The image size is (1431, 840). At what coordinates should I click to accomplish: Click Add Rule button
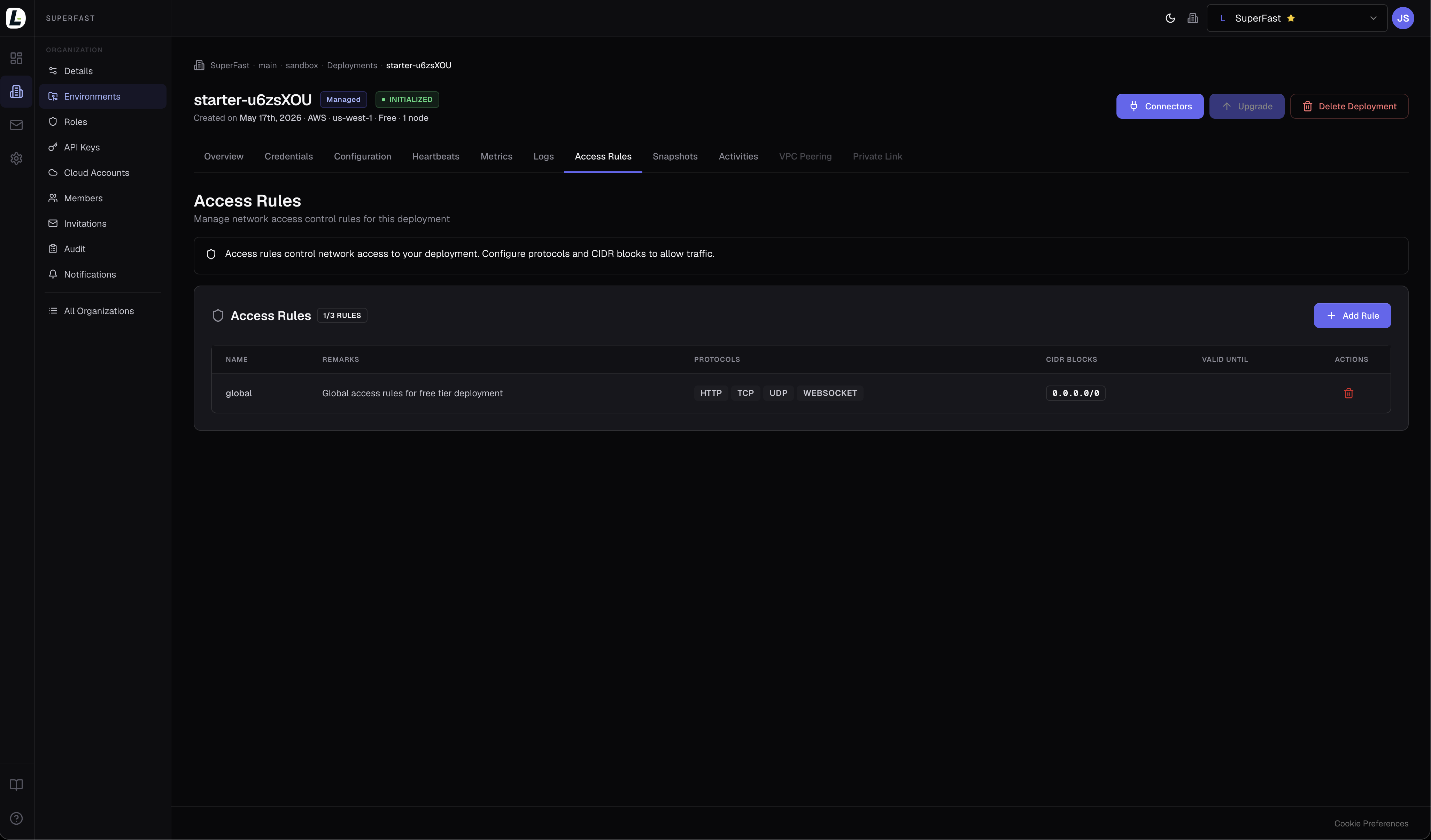pos(1352,316)
